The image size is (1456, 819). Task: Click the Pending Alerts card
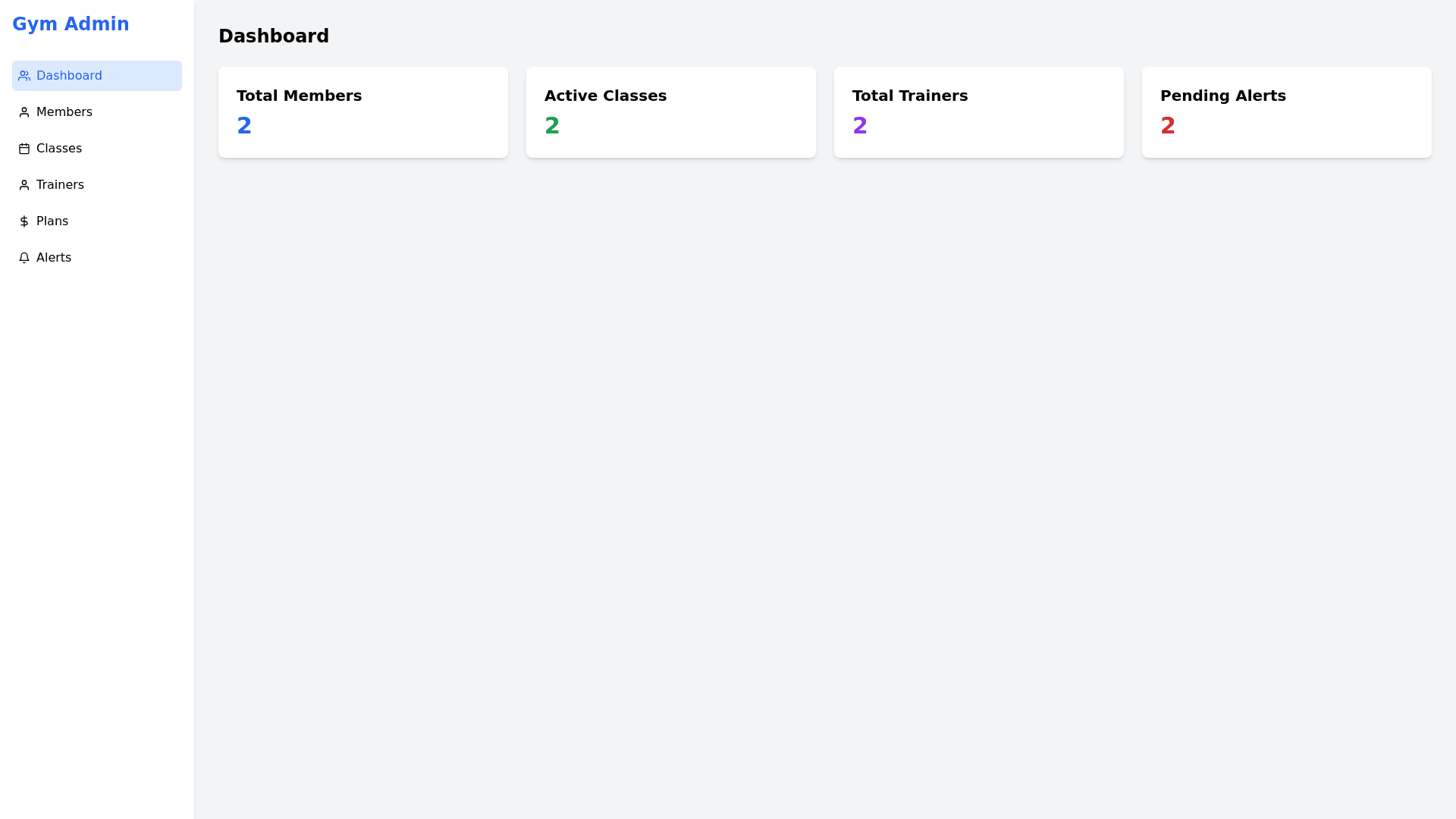[x=1286, y=112]
